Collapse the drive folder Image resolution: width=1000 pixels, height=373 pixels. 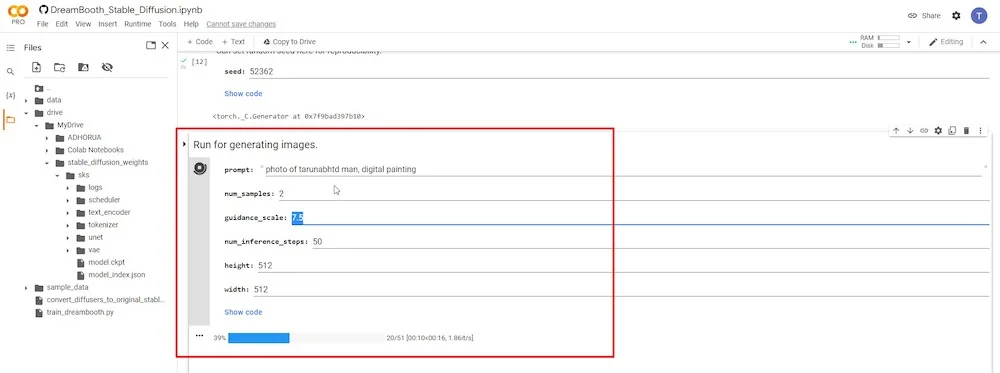coord(26,113)
